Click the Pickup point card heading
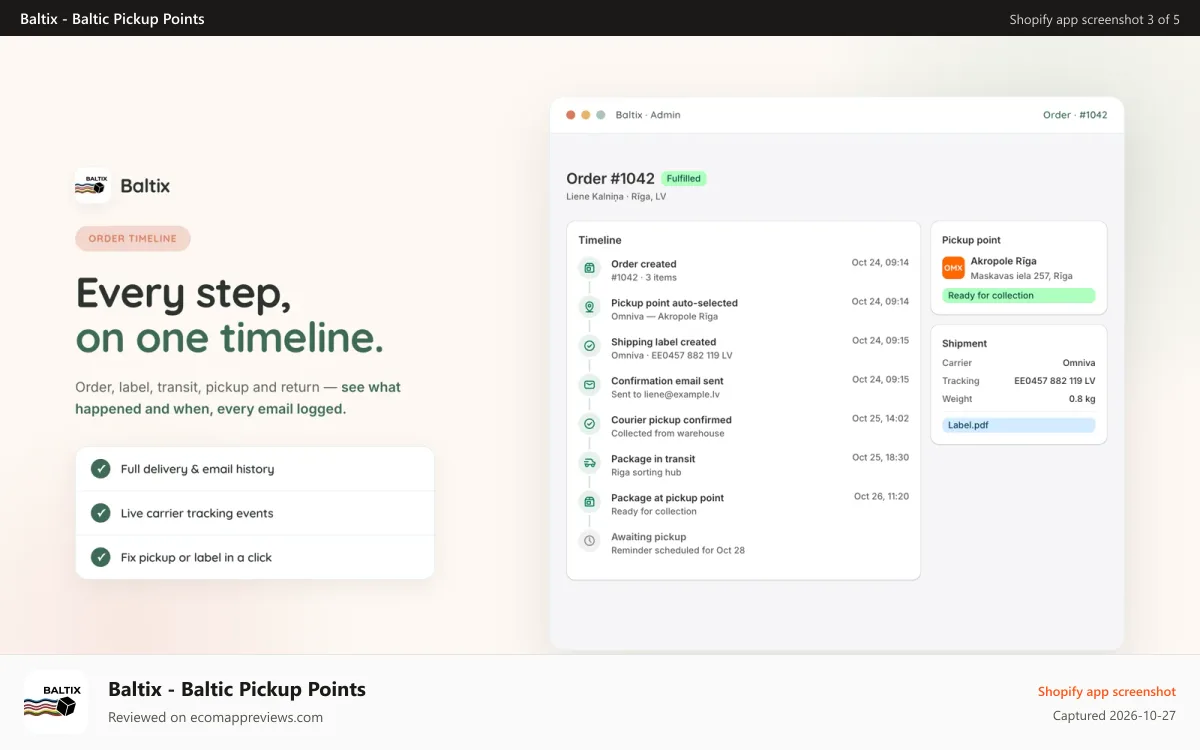 971,240
